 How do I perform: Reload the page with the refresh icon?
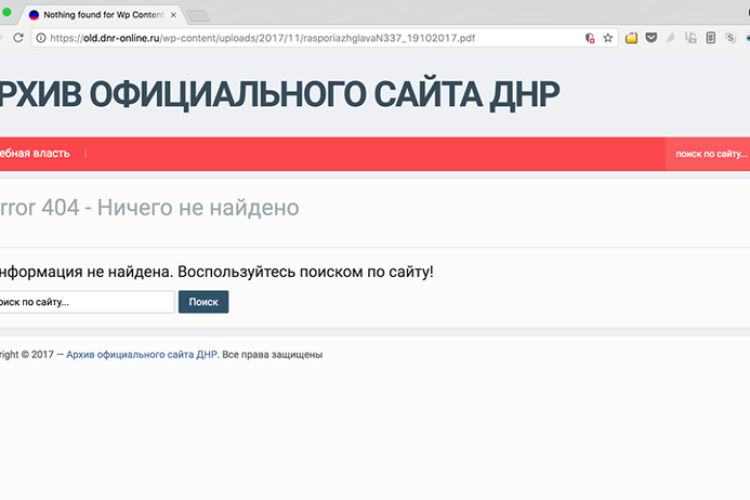point(18,38)
